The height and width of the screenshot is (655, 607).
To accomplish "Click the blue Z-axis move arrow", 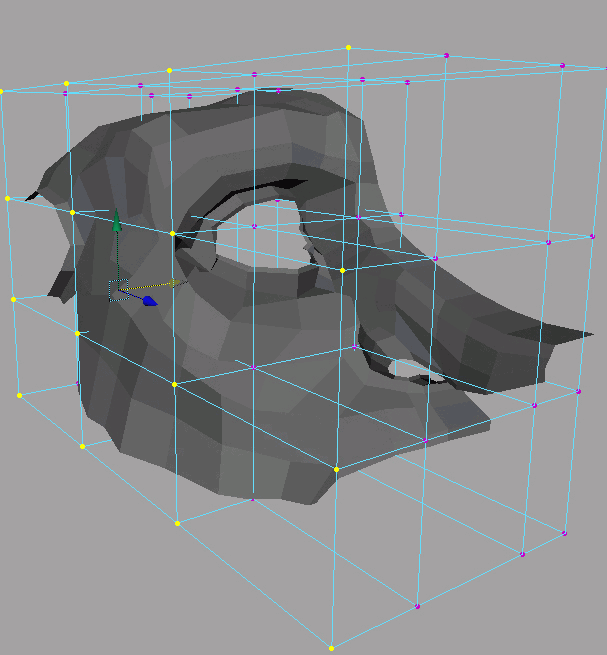I will pyautogui.click(x=149, y=300).
